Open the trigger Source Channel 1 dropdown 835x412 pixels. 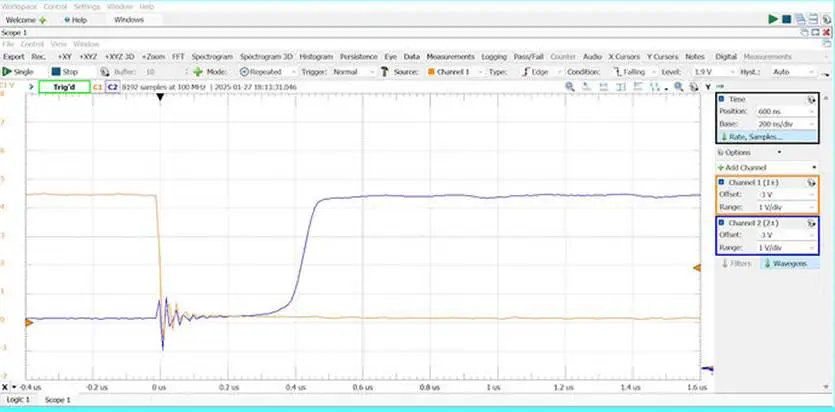click(455, 71)
